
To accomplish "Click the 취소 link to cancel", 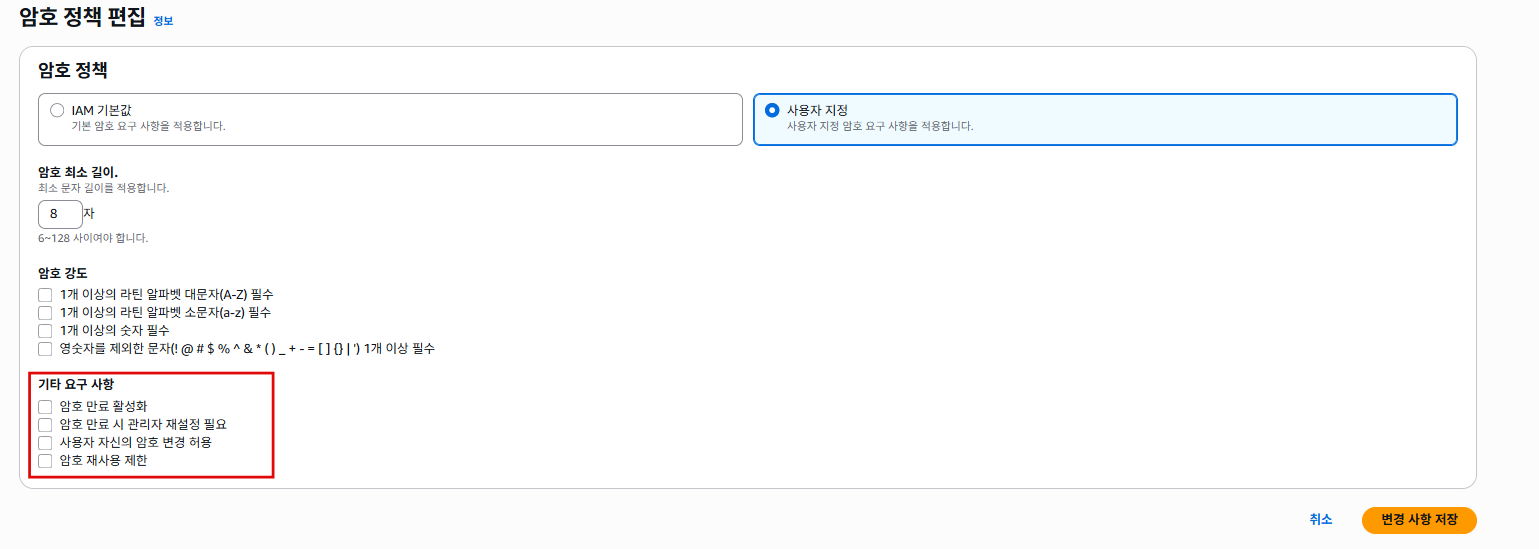I will (1320, 520).
